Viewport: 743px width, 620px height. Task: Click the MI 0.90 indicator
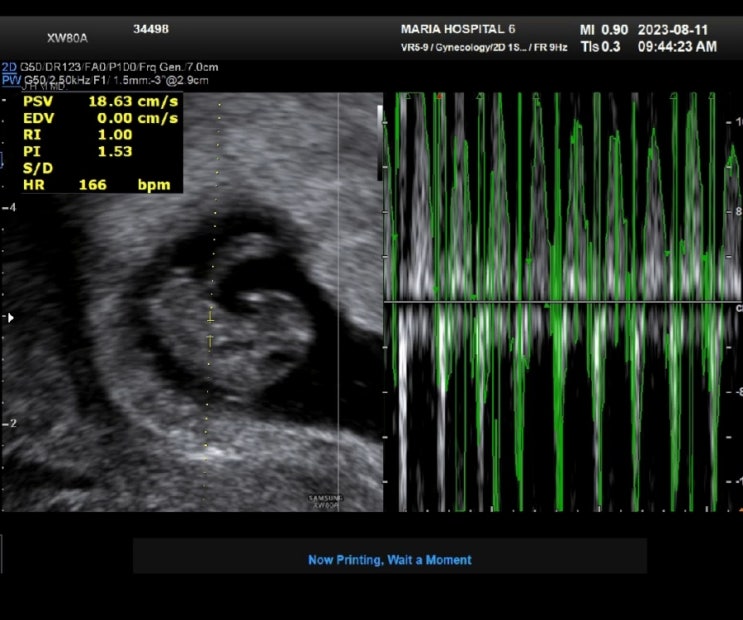click(x=604, y=30)
